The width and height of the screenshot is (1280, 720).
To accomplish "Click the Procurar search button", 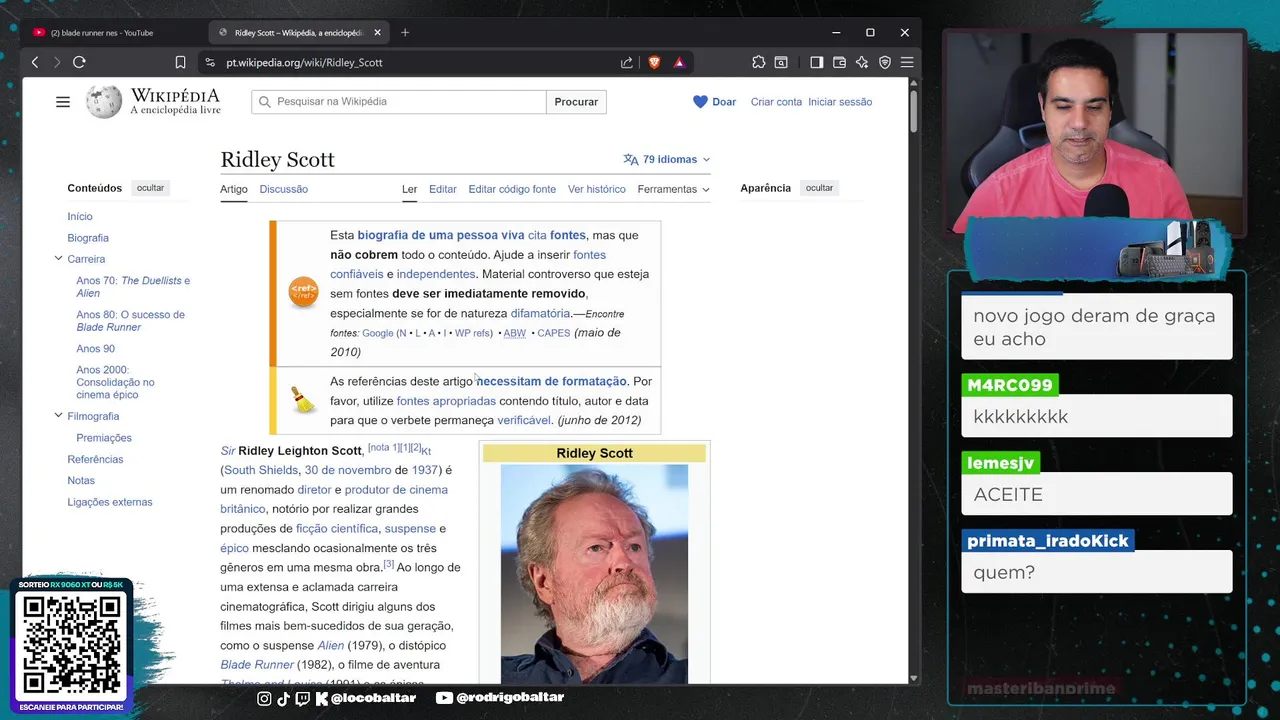I will (x=576, y=102).
